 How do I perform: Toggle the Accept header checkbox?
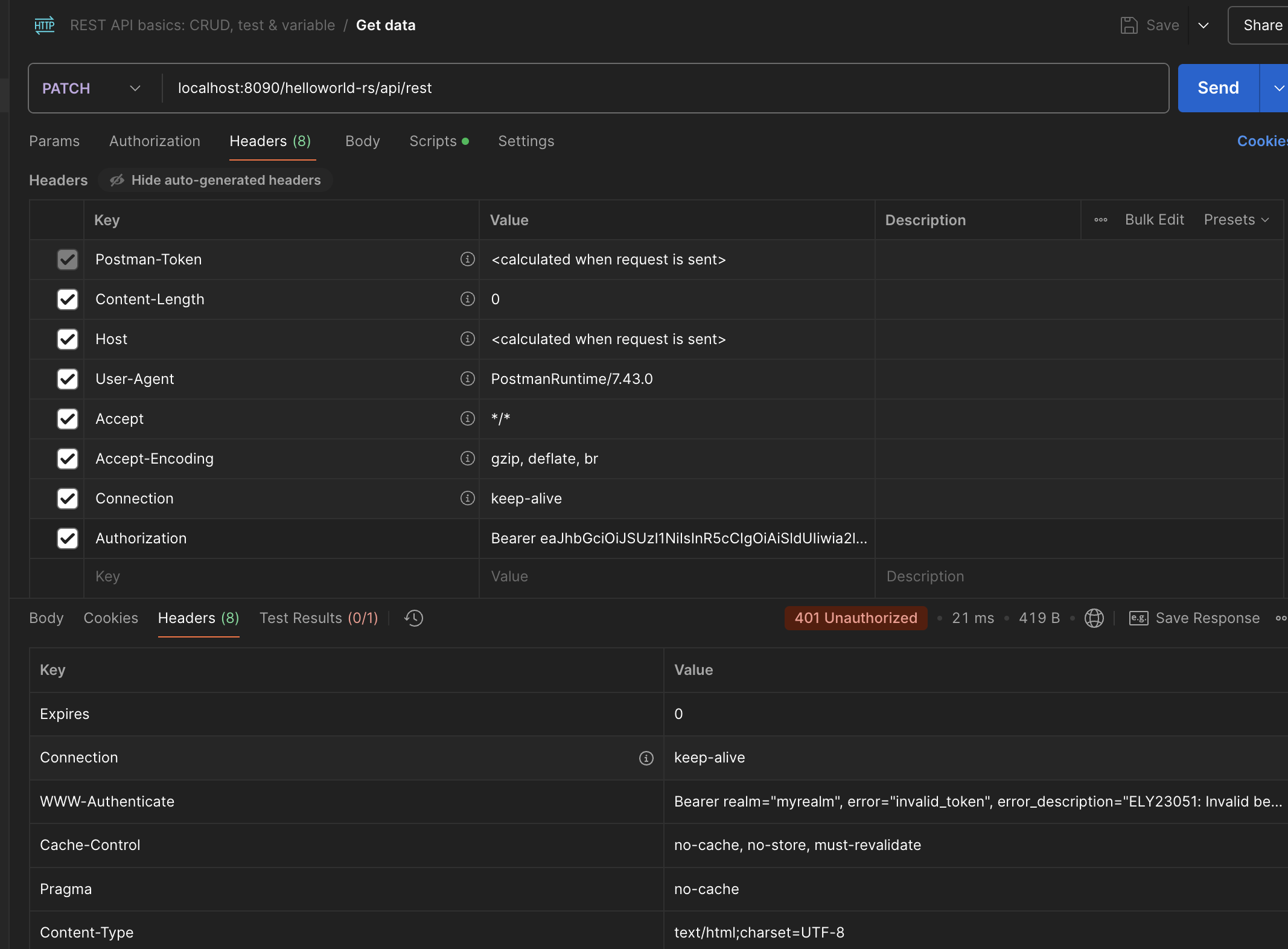pos(68,419)
